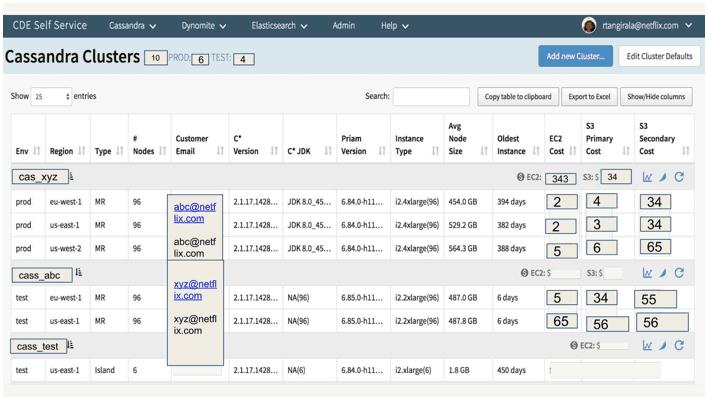Sort table by # Nodes column
Screen dimensions: 707x402
click(163, 151)
